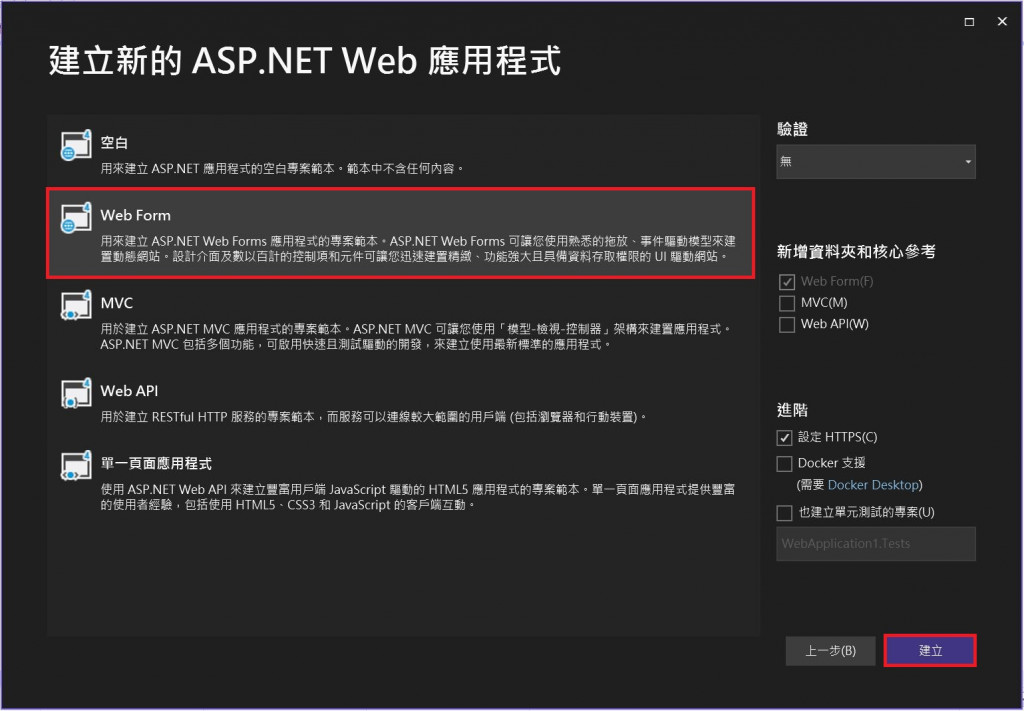Click the 單一頁面應用程式 template icon

[76, 466]
